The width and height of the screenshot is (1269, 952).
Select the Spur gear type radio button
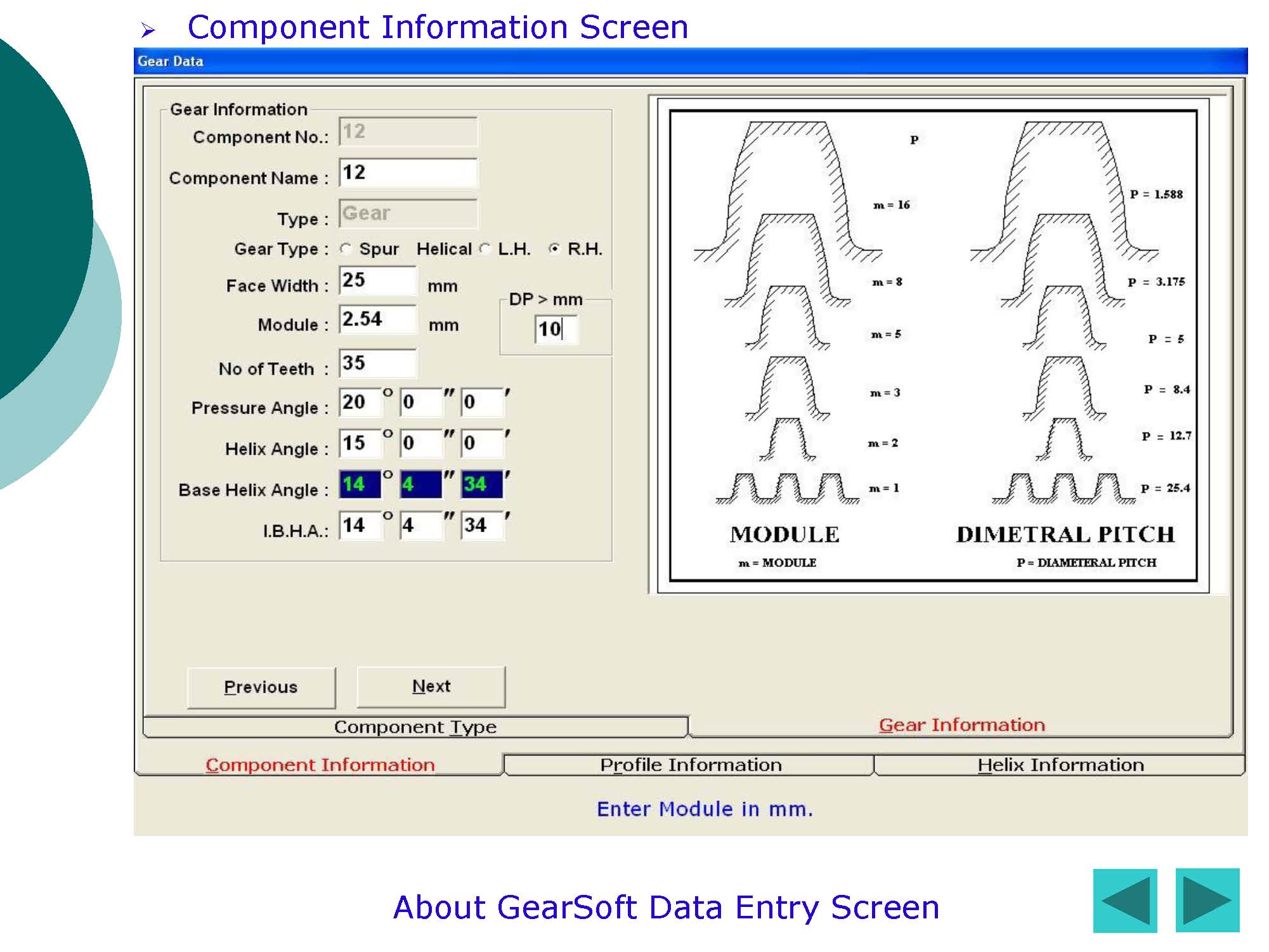coord(346,249)
